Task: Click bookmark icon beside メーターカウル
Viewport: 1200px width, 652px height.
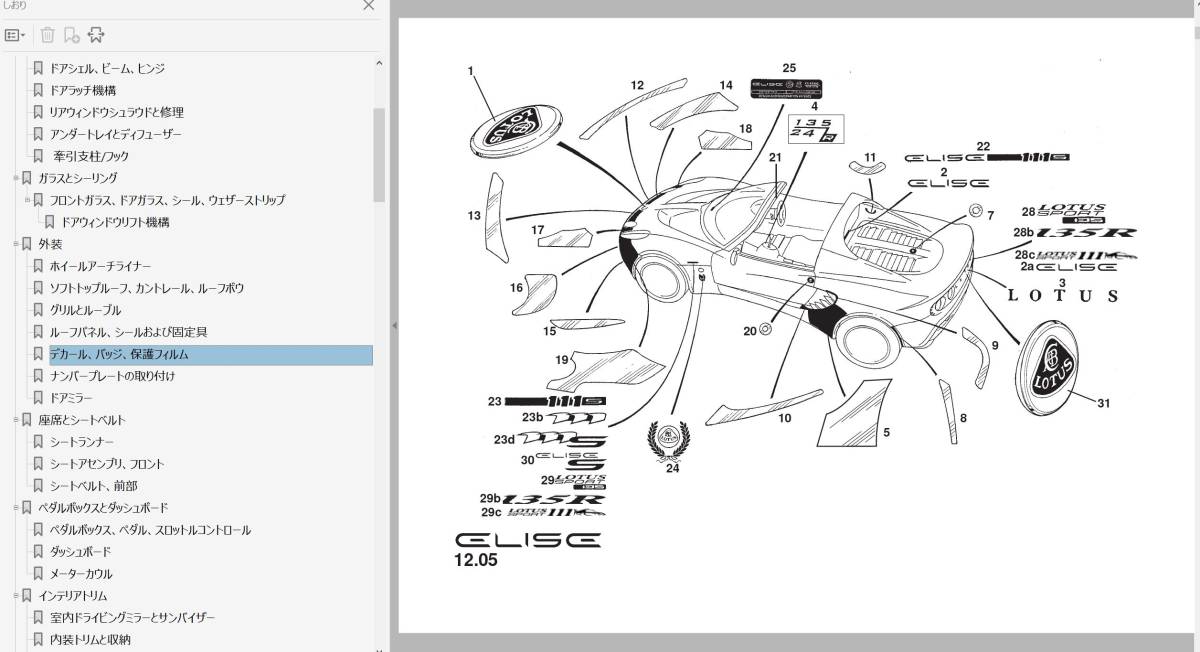Action: [38, 575]
